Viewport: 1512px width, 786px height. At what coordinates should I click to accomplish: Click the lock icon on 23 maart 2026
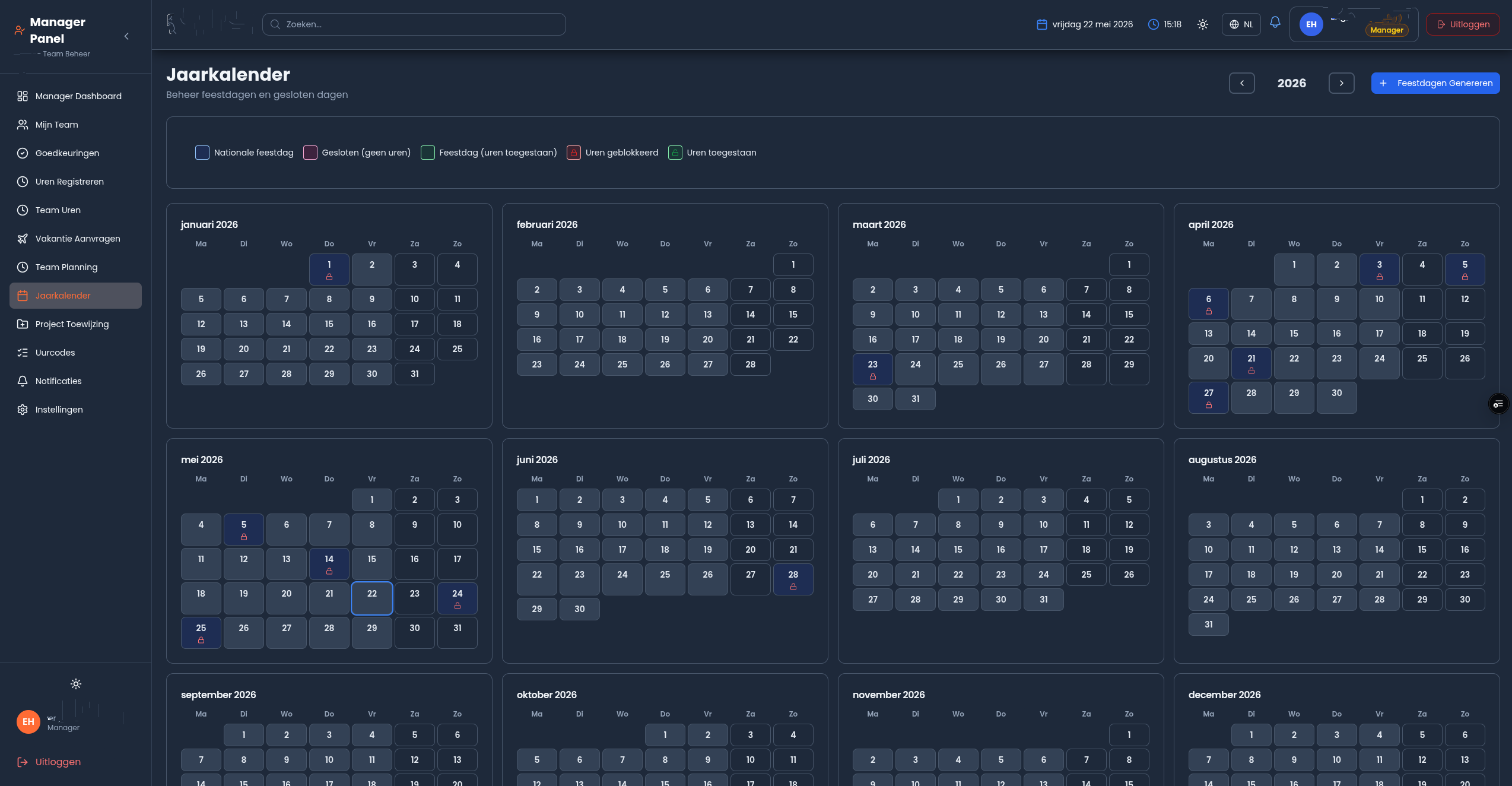pos(873,377)
